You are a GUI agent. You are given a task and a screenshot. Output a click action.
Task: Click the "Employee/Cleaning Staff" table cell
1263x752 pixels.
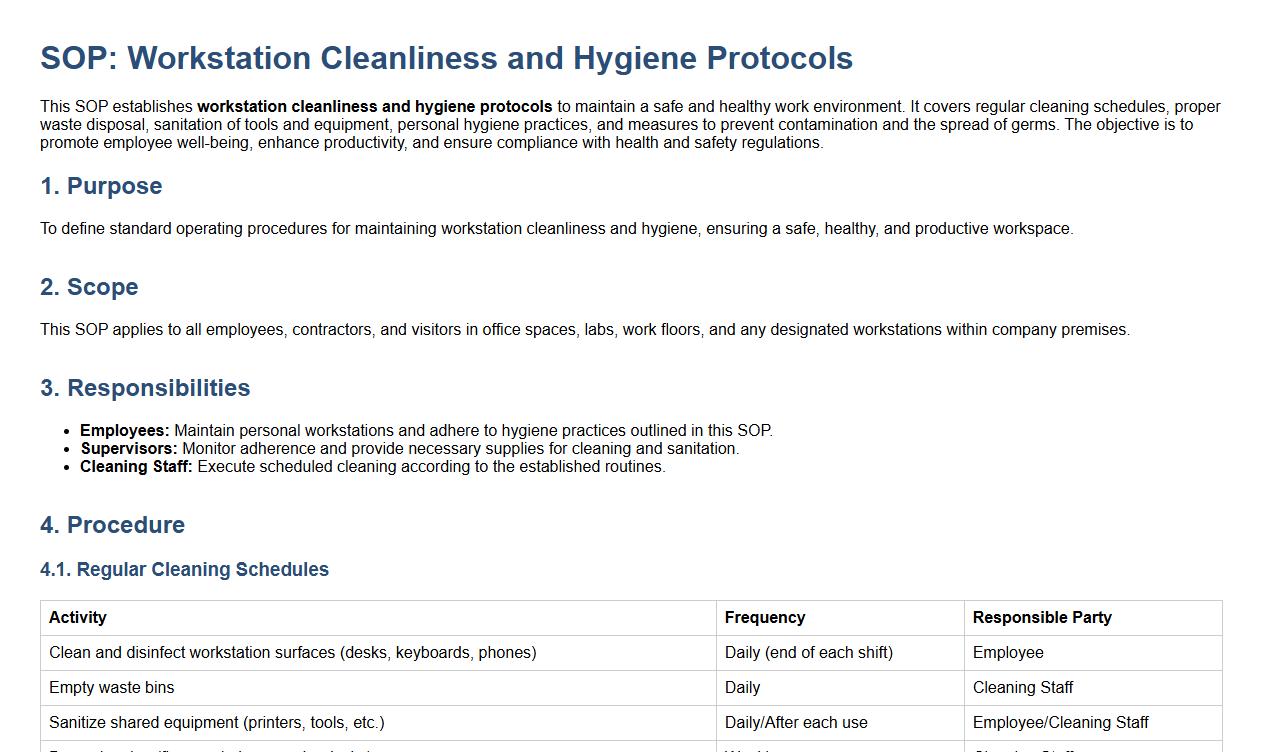click(x=1060, y=723)
